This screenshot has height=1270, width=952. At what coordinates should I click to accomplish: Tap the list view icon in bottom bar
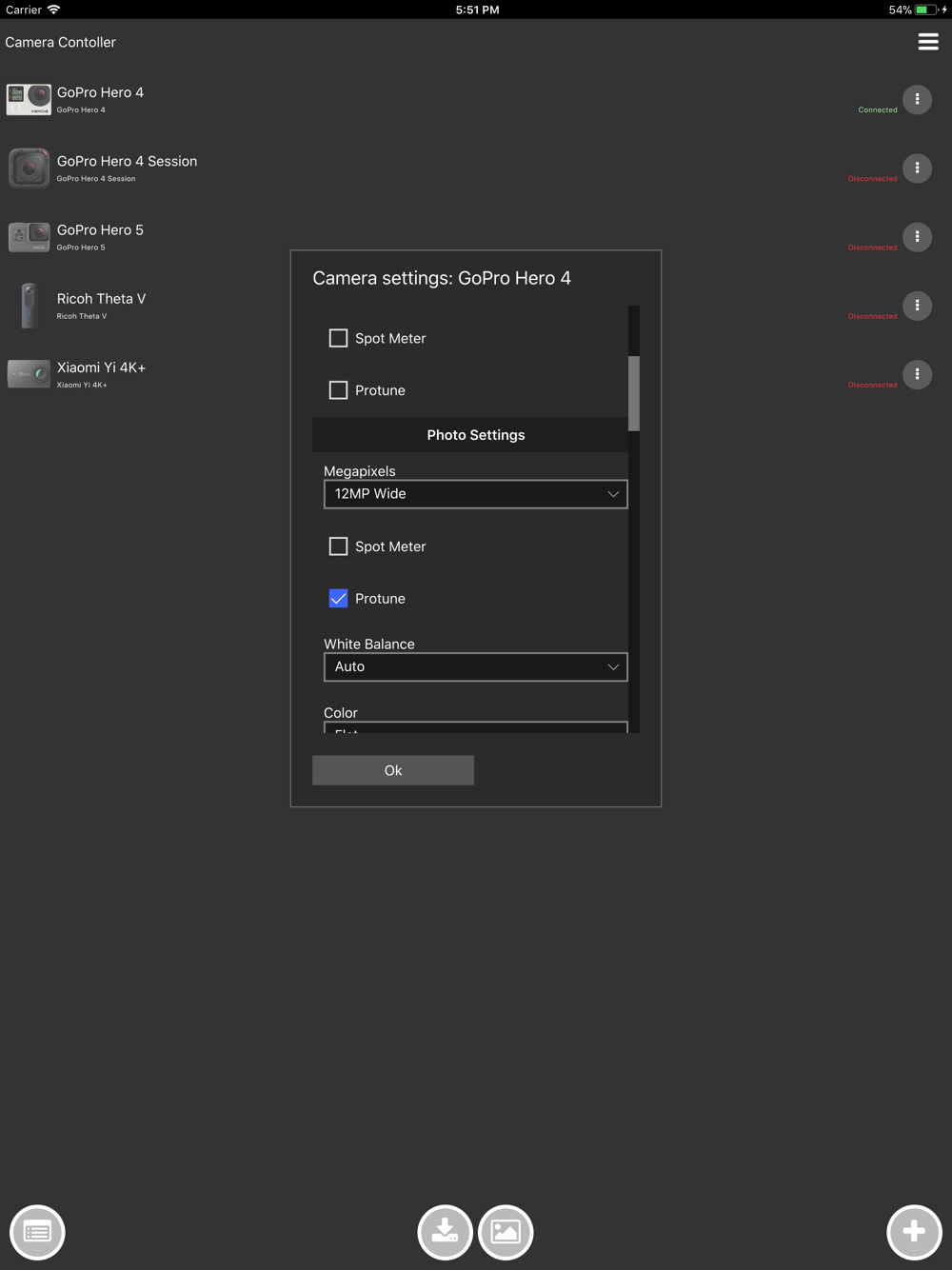(37, 1232)
